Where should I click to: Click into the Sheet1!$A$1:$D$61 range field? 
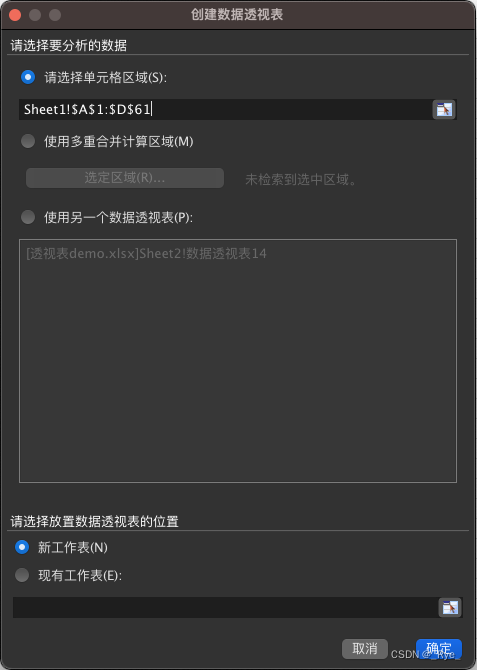coord(225,109)
